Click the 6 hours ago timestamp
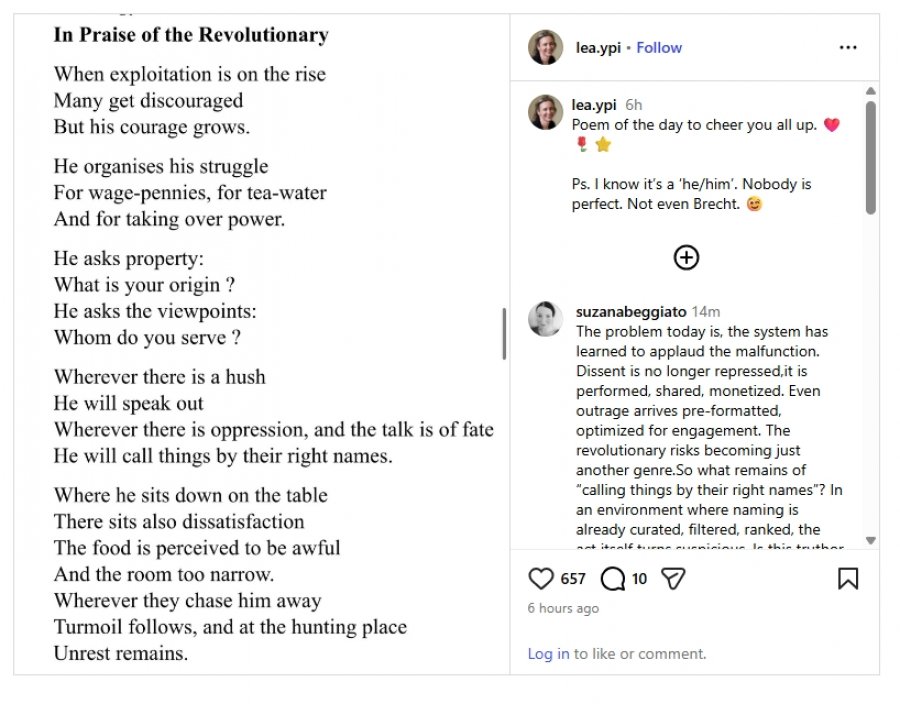 coord(563,608)
